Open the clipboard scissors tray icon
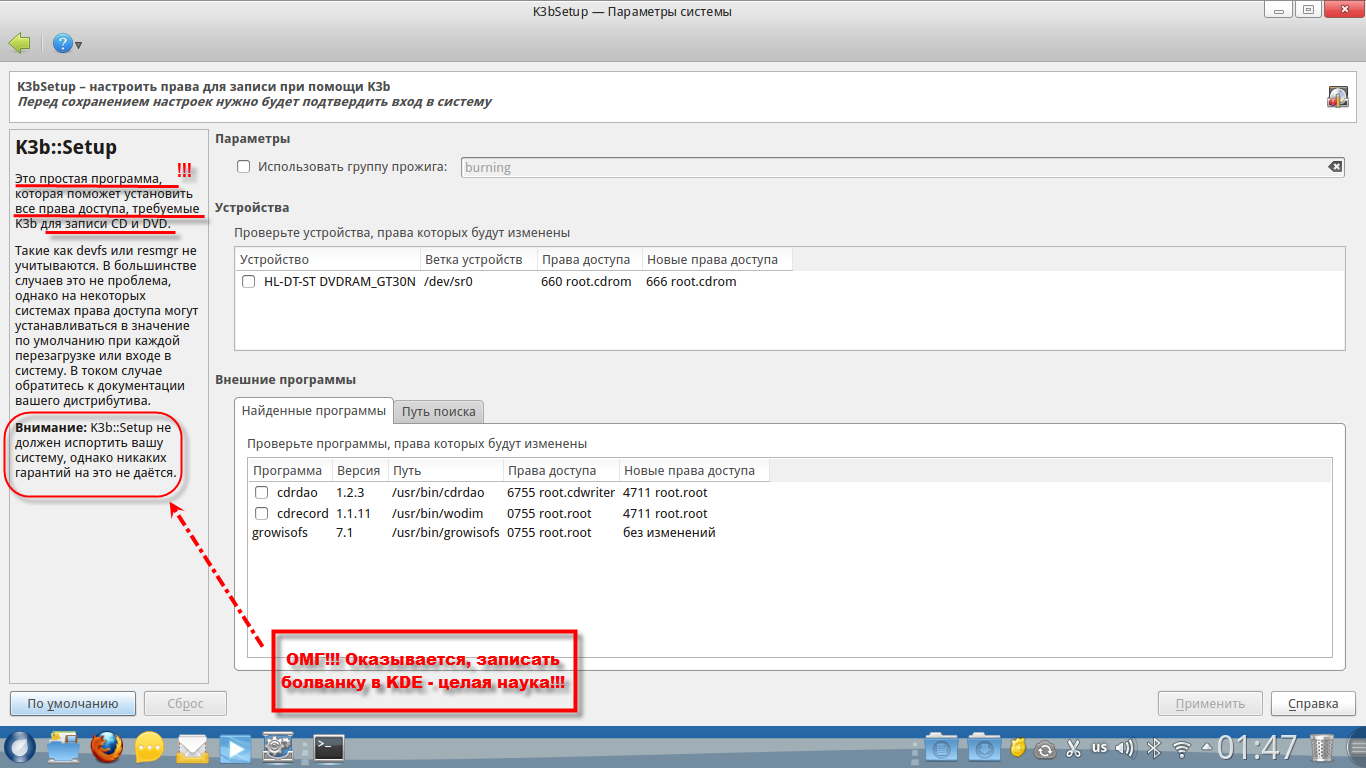1366x768 pixels. pyautogui.click(x=1073, y=748)
